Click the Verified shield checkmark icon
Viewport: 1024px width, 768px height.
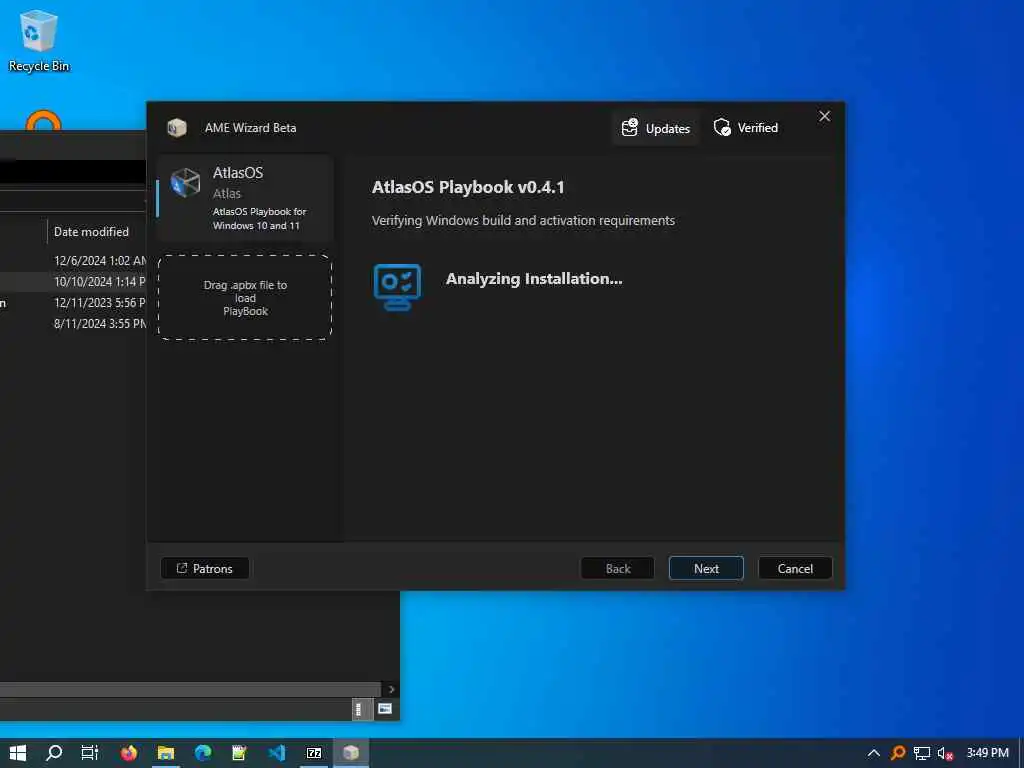[x=722, y=127]
